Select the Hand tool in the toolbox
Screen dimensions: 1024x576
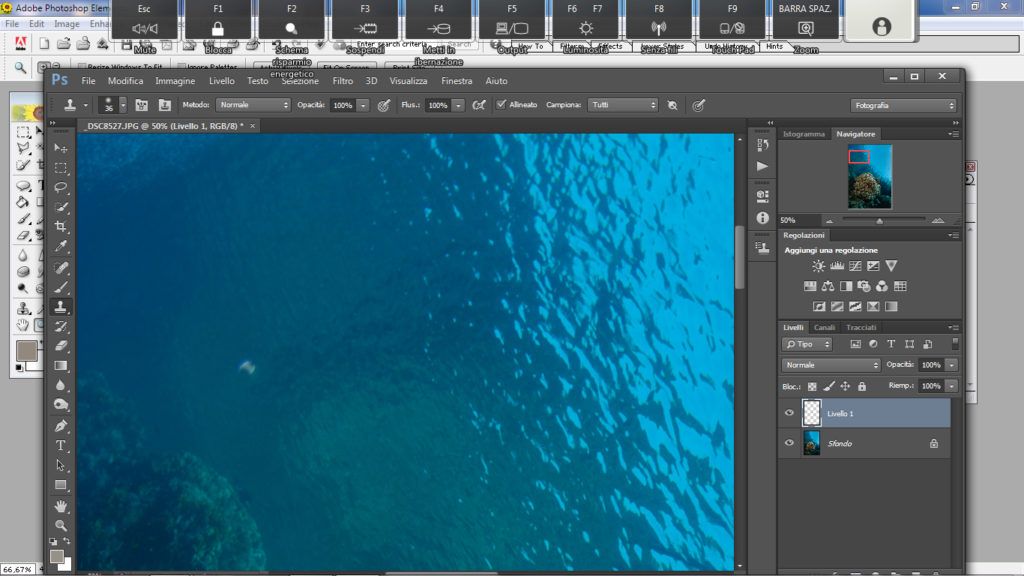click(x=61, y=506)
